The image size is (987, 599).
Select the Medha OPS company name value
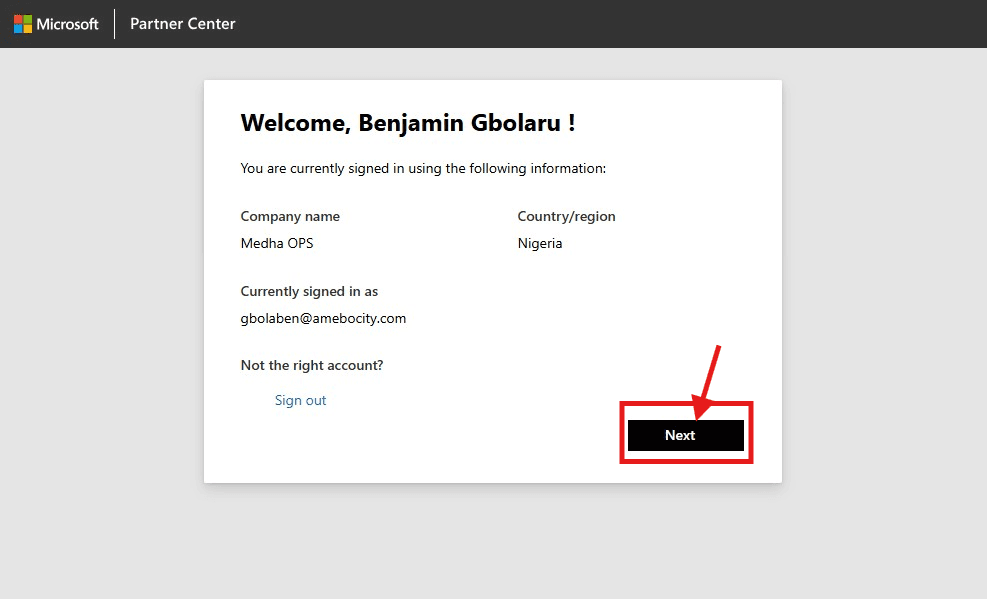click(277, 243)
